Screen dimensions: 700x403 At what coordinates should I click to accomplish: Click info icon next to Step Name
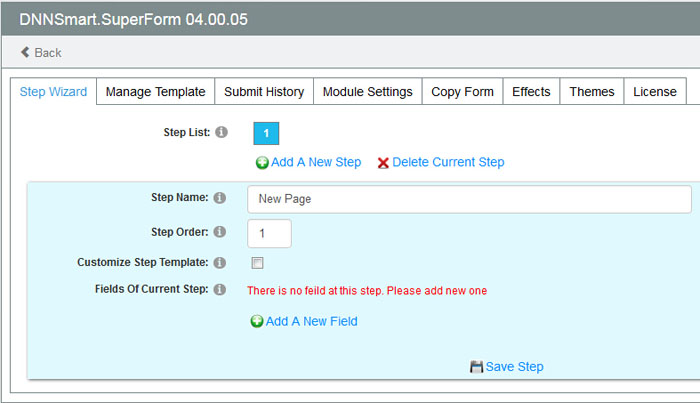click(220, 198)
